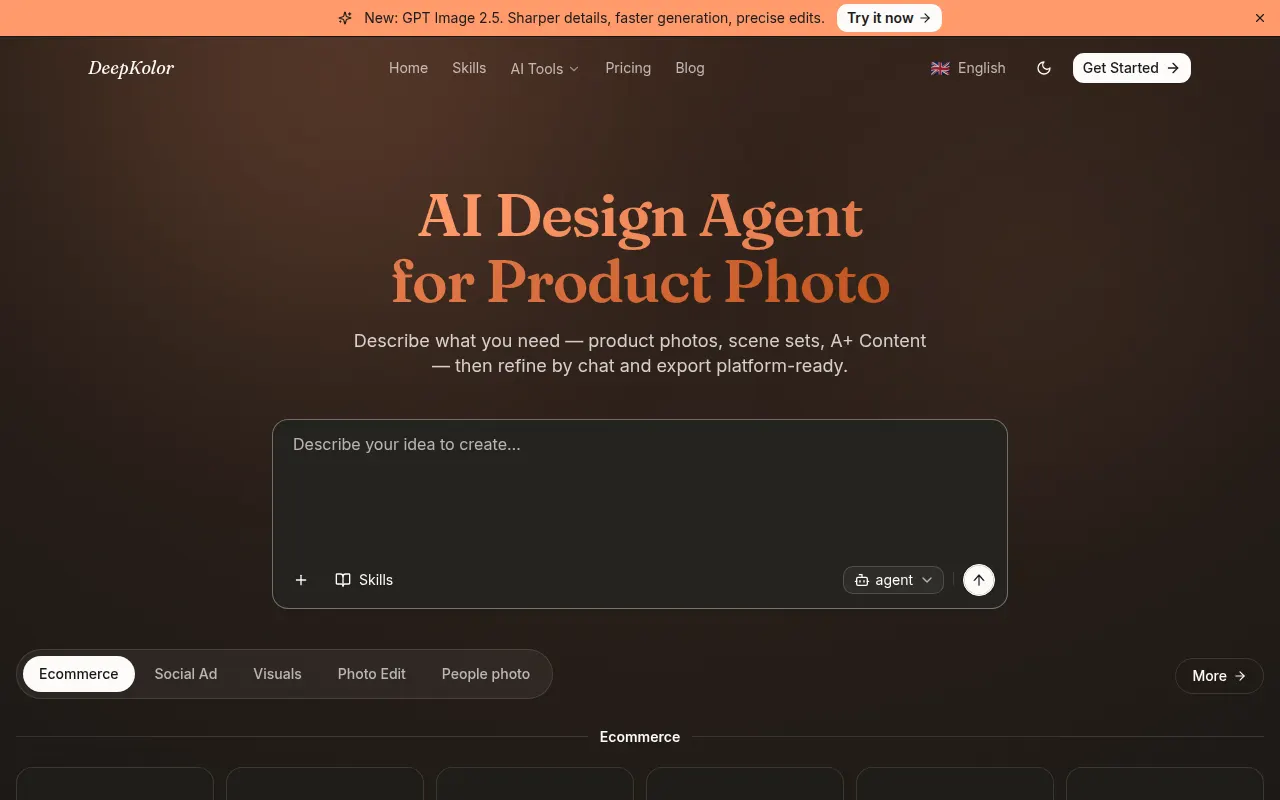Select the Ecommerce tab
Viewport: 1280px width, 800px height.
79,674
